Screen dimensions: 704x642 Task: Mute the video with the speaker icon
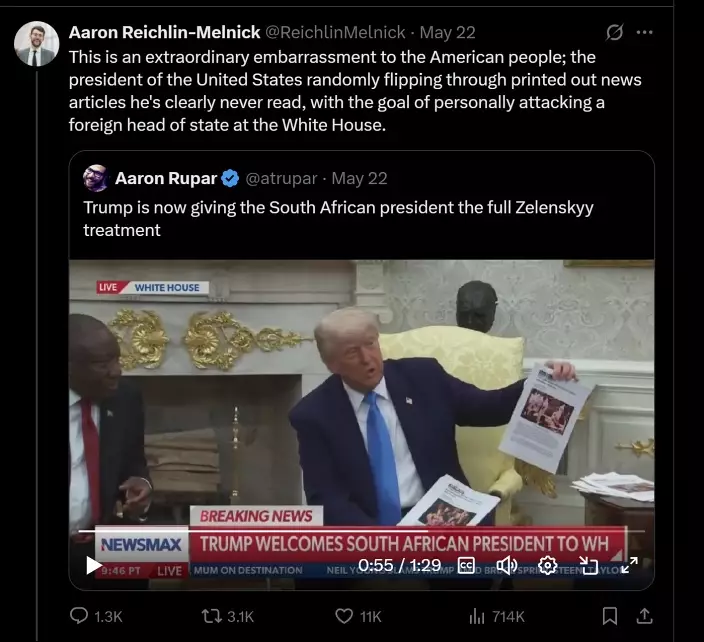click(507, 565)
